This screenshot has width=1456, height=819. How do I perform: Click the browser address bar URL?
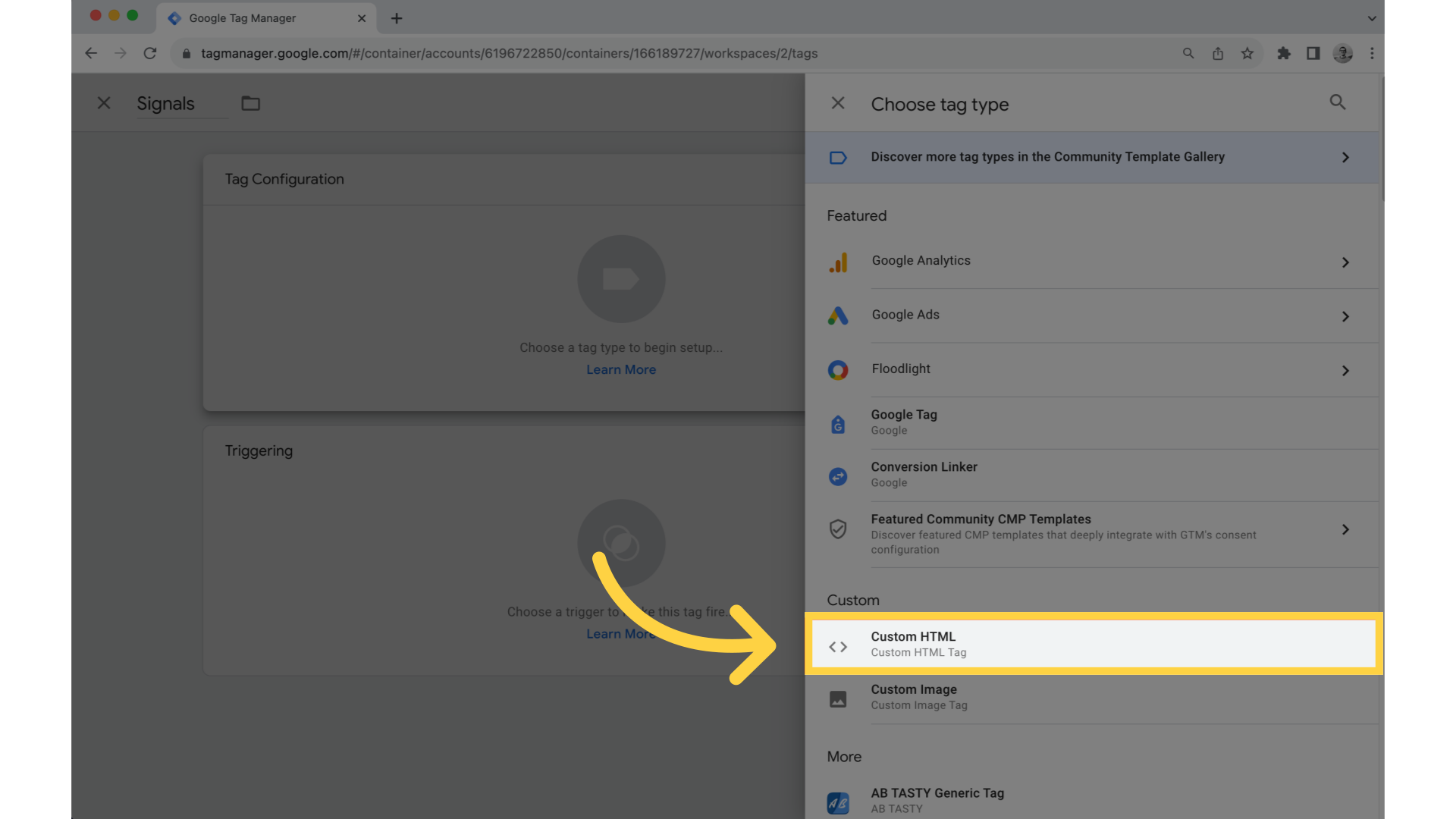[x=509, y=53]
